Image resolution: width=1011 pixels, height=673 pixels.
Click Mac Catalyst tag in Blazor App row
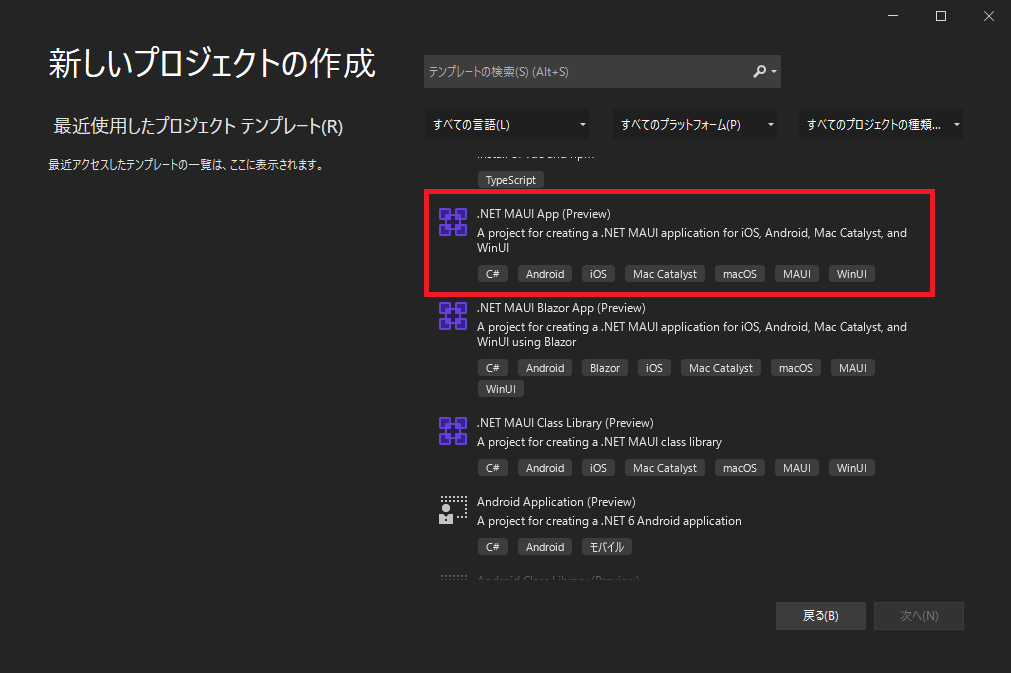[x=721, y=368]
